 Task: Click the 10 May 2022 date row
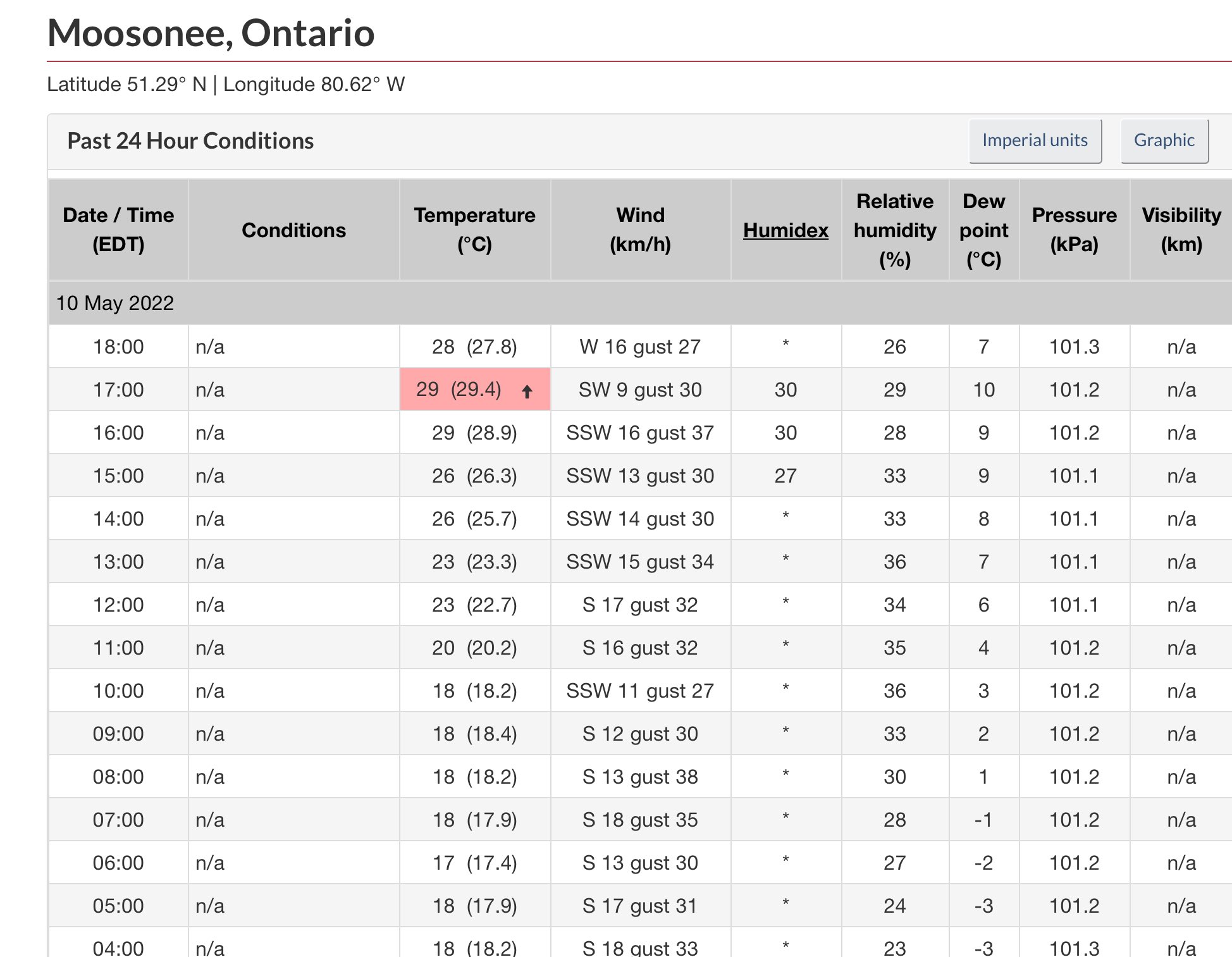click(115, 303)
